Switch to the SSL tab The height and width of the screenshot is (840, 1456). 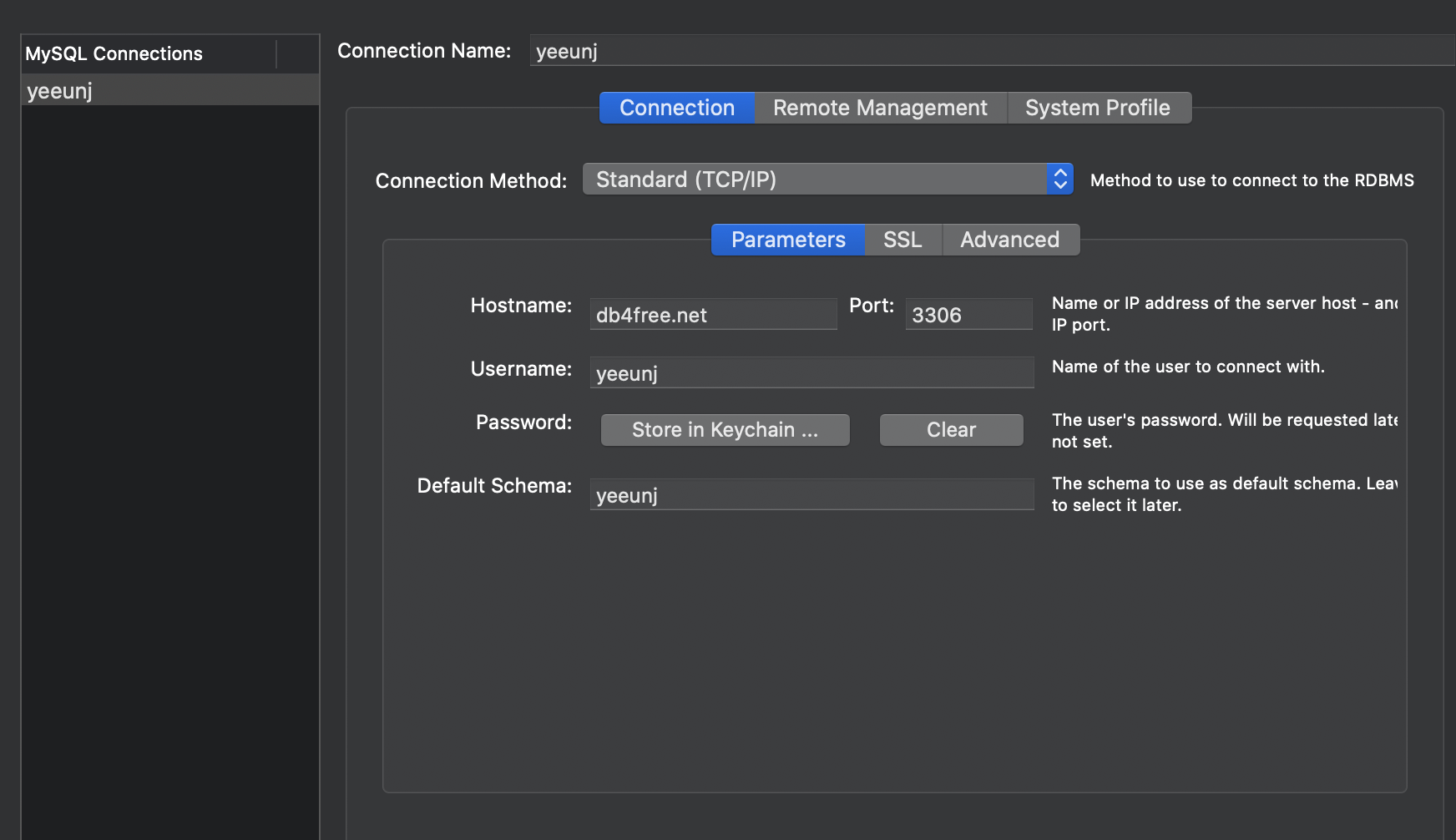pos(903,240)
